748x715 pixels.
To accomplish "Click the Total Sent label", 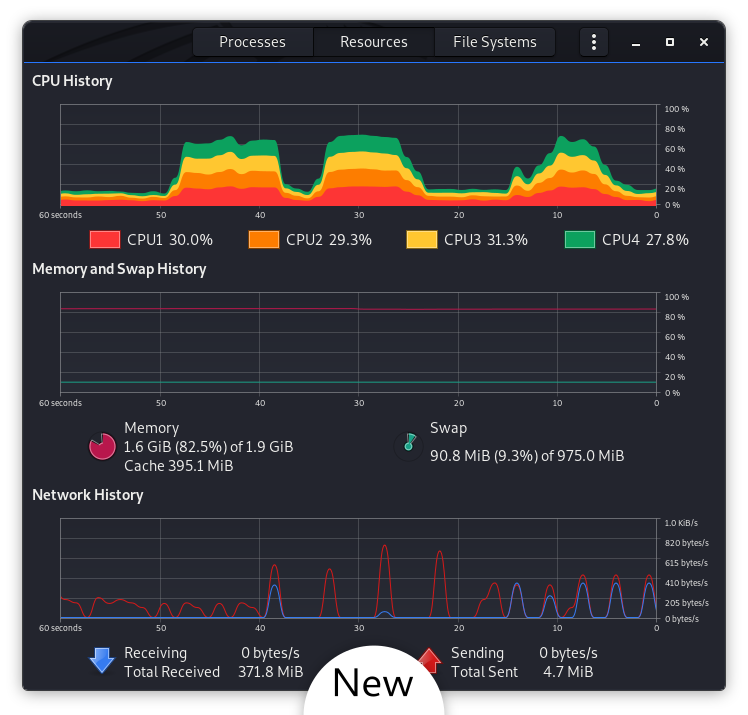I will tap(484, 672).
